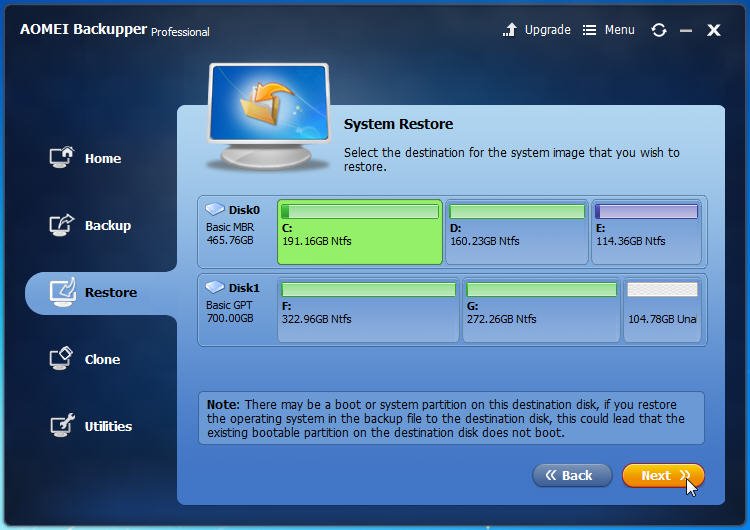Screen dimensions: 750x530
Task: Click the Disk1 label text
Action: click(244, 288)
